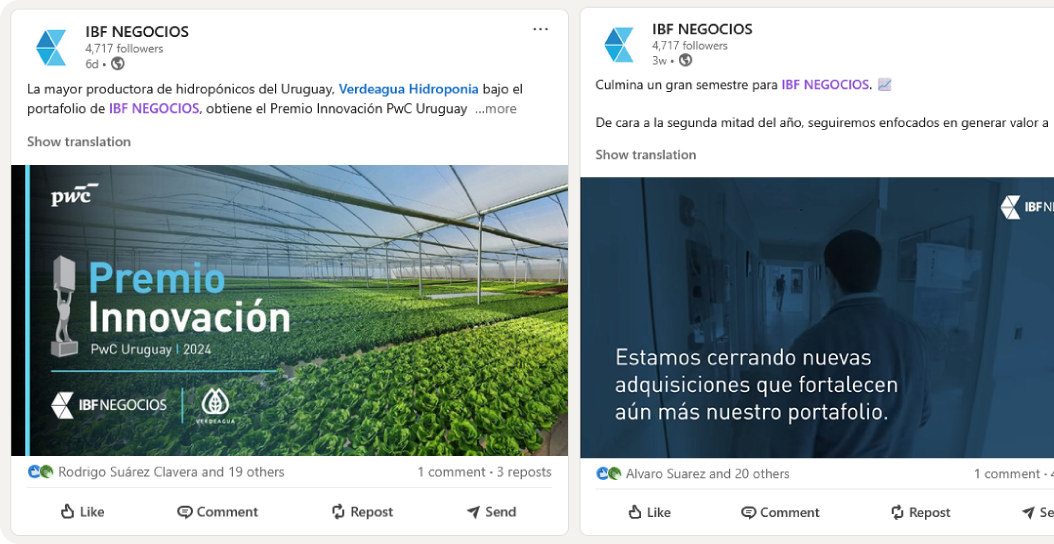1054x544 pixels.
Task: Repost the 'Culmina un gran semestre' post
Action: pos(921,512)
